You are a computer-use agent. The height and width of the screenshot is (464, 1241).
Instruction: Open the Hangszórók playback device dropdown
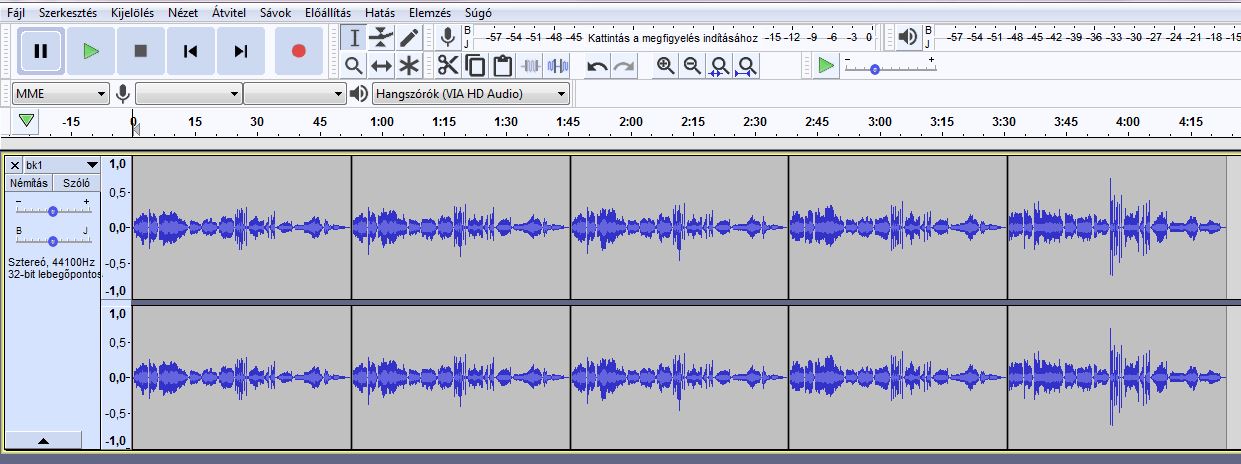click(470, 94)
